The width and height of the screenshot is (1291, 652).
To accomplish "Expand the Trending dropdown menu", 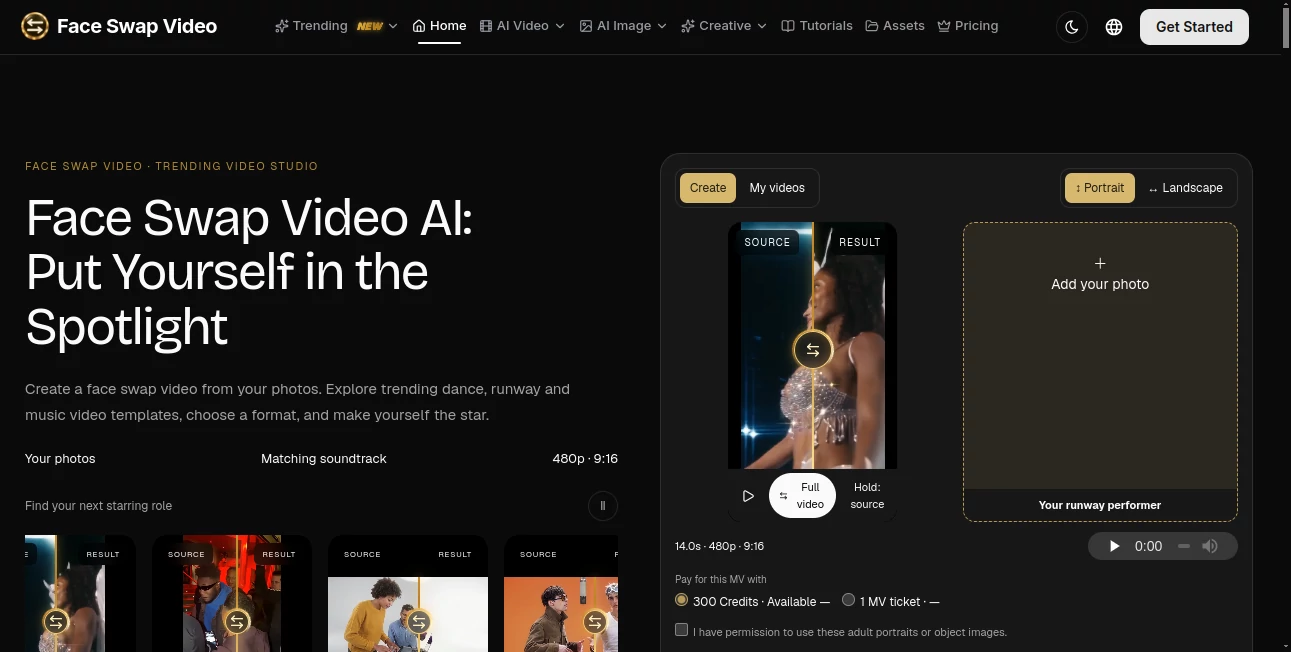I will pos(393,26).
